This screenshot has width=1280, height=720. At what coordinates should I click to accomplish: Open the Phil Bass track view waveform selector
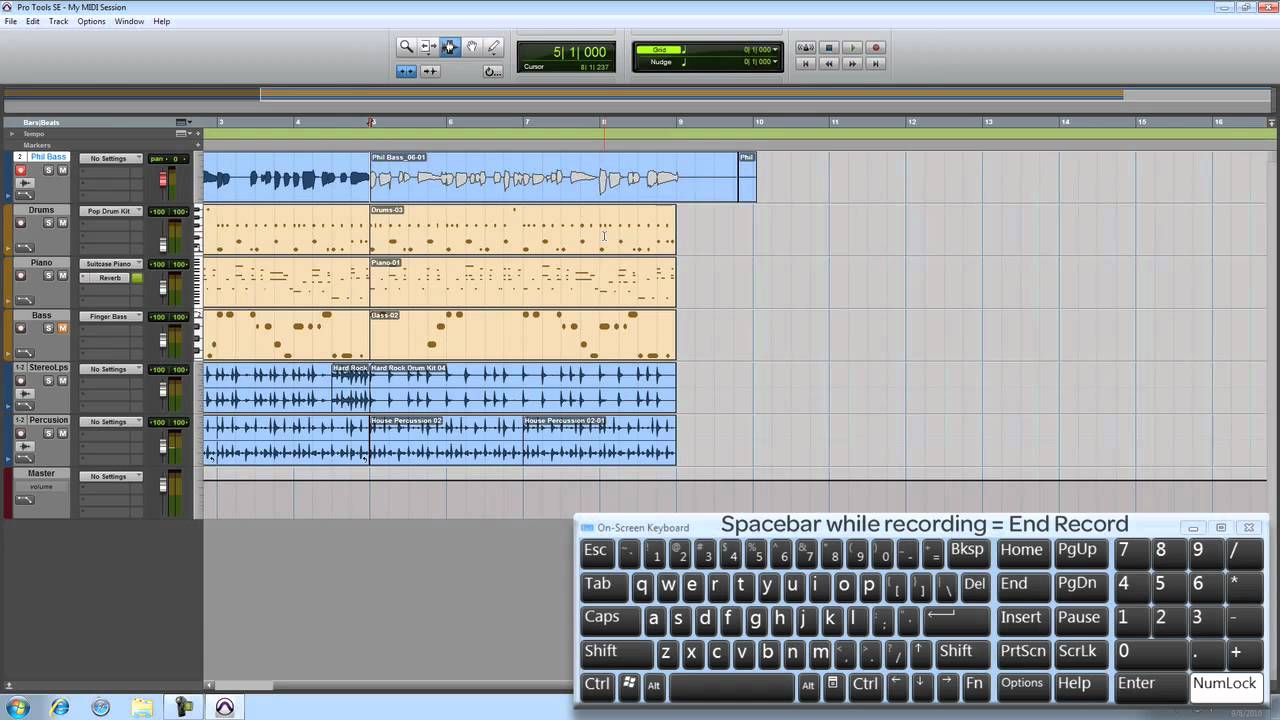[x=25, y=183]
